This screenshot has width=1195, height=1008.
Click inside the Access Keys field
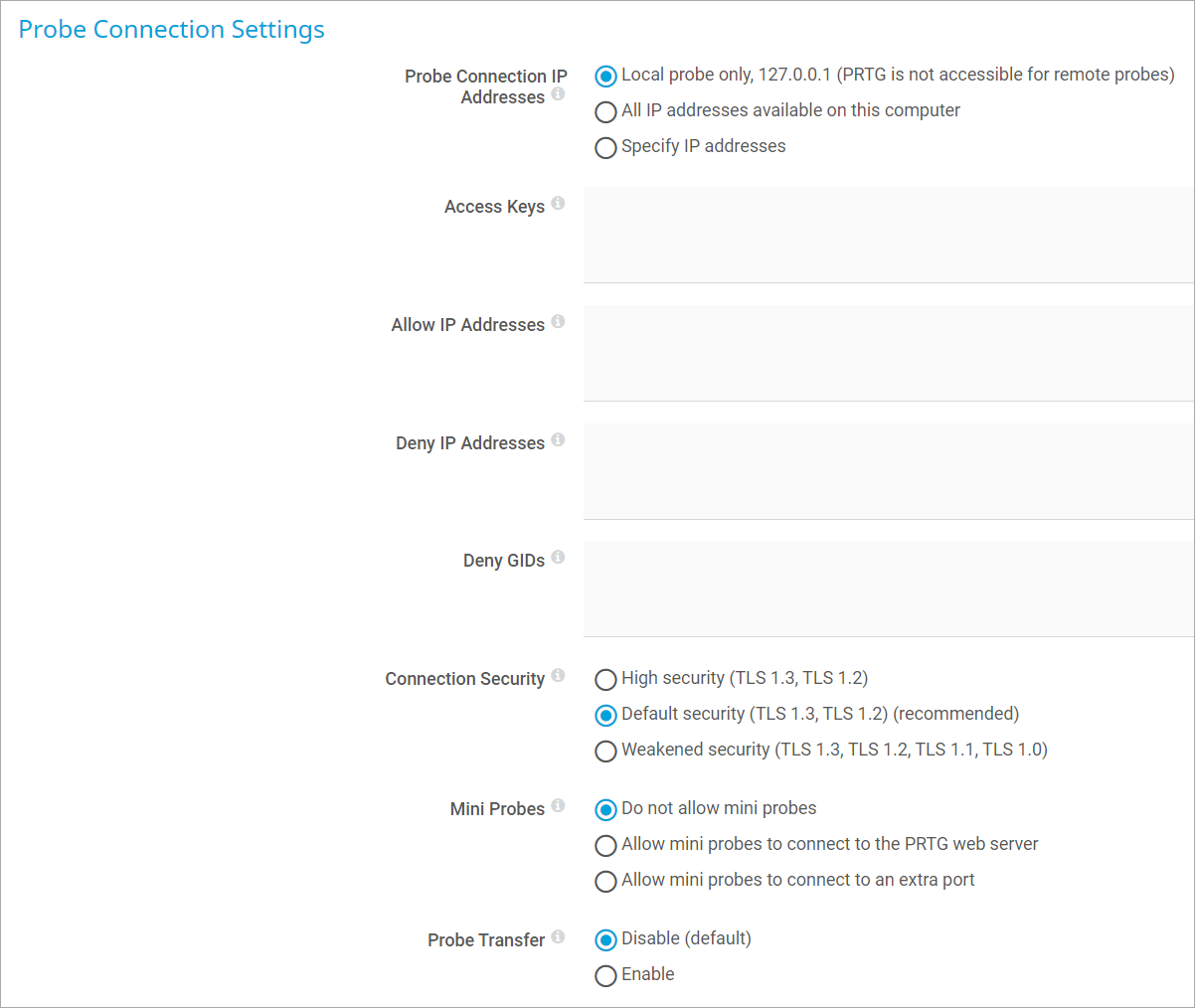[889, 235]
